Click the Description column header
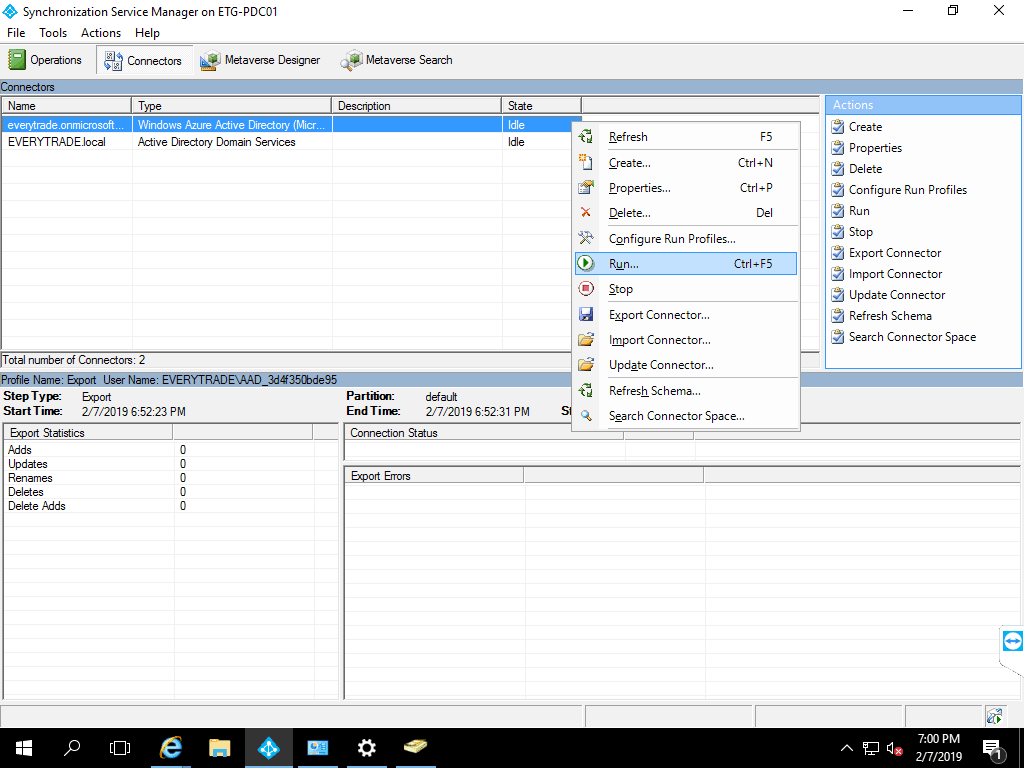 coord(417,105)
